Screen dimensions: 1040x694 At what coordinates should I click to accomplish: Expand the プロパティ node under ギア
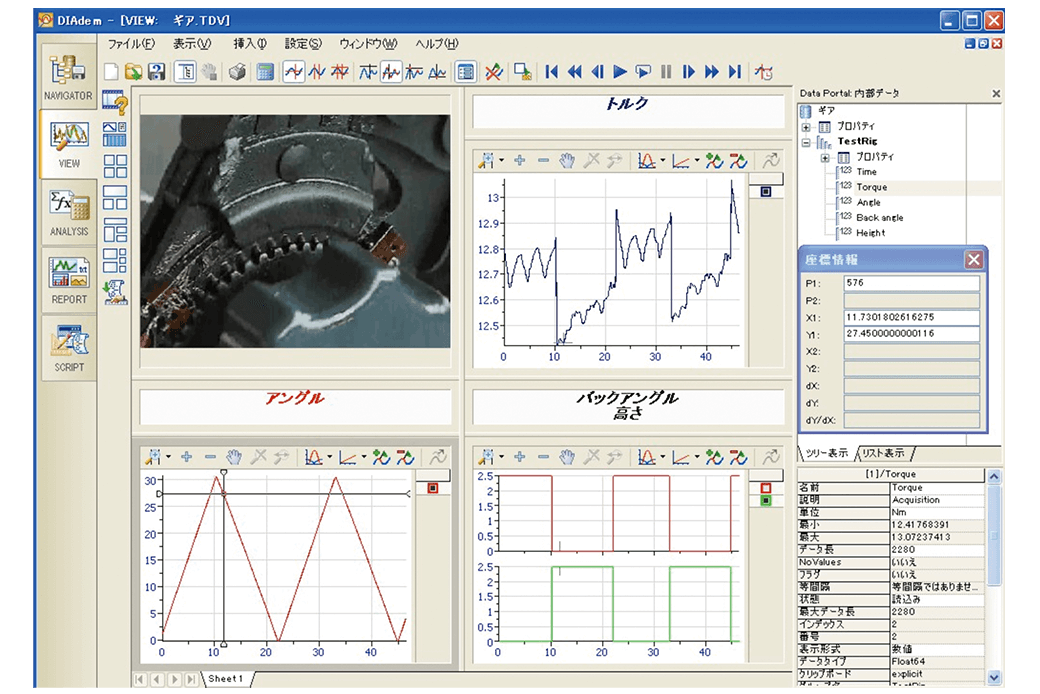(806, 127)
